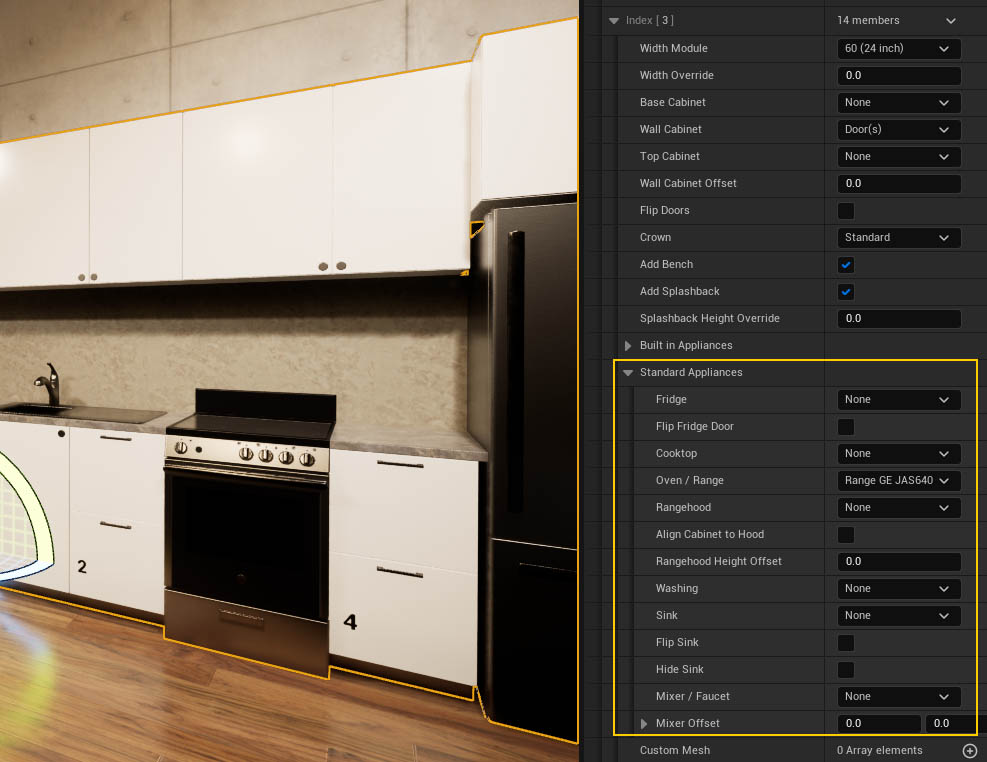Open the Fridge dropdown

point(898,400)
